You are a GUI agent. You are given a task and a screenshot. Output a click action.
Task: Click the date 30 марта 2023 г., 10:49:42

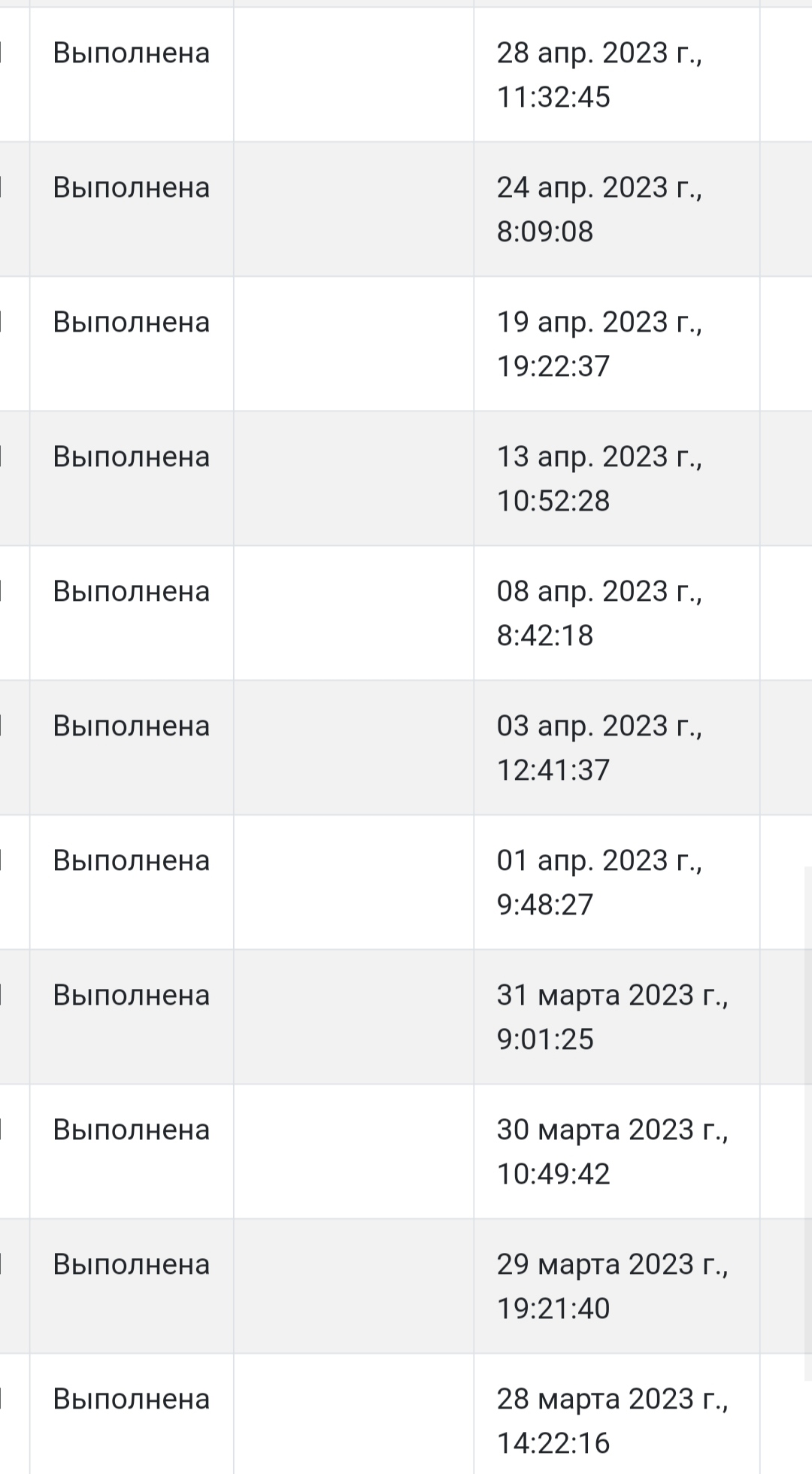(612, 1151)
